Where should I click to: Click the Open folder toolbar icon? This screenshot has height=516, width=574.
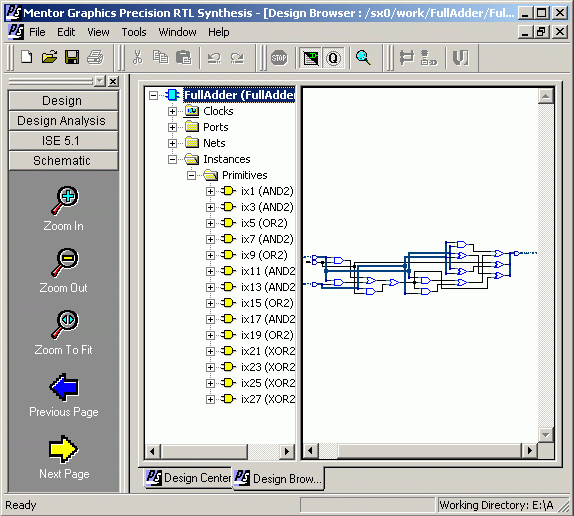coord(49,57)
